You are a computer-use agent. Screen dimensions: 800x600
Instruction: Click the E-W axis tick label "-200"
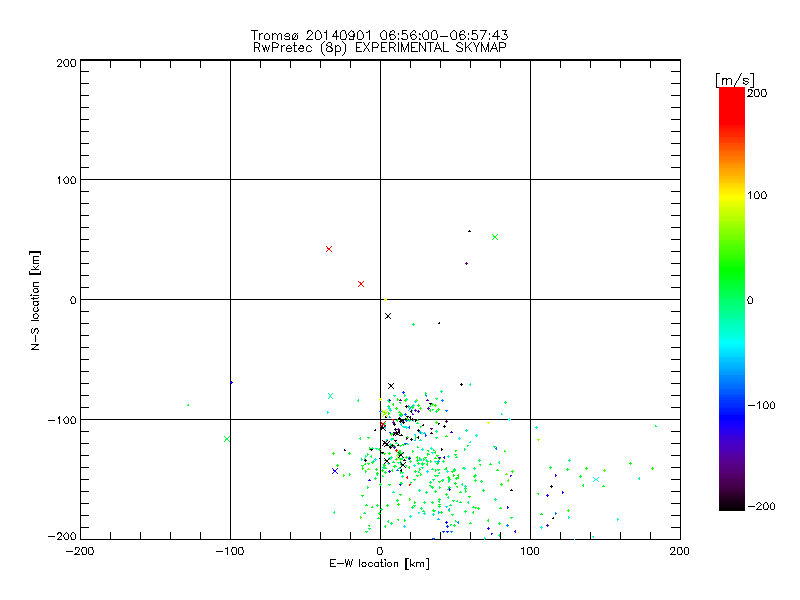click(x=80, y=551)
